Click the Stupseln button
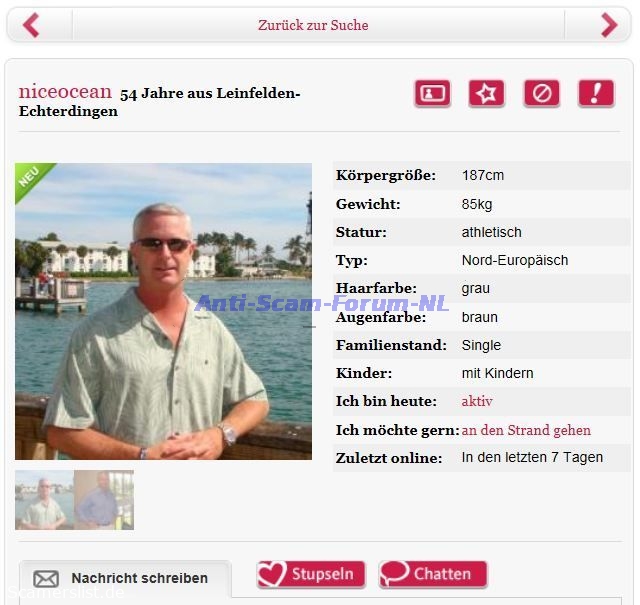 click(311, 574)
